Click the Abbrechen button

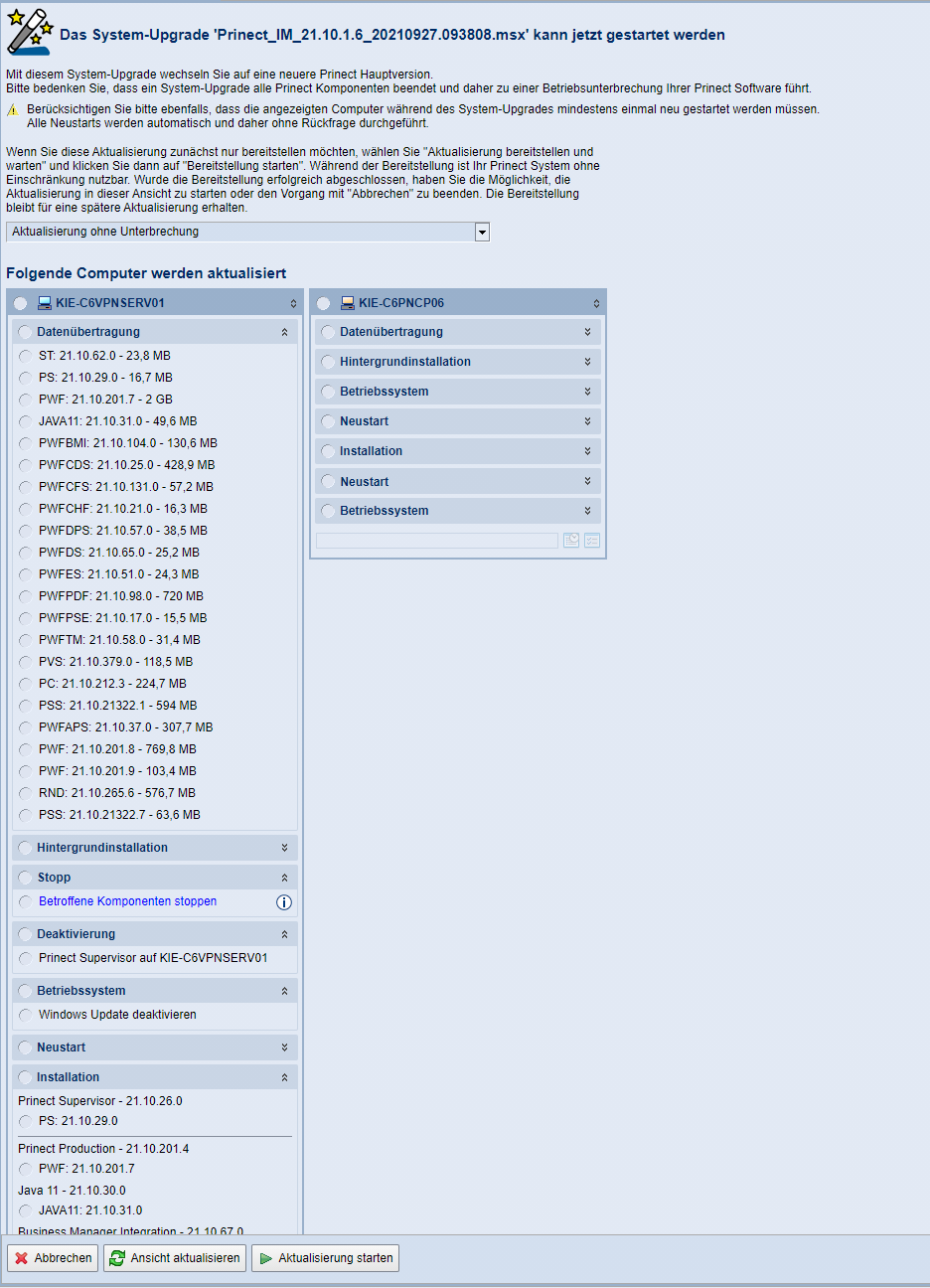coord(54,1258)
